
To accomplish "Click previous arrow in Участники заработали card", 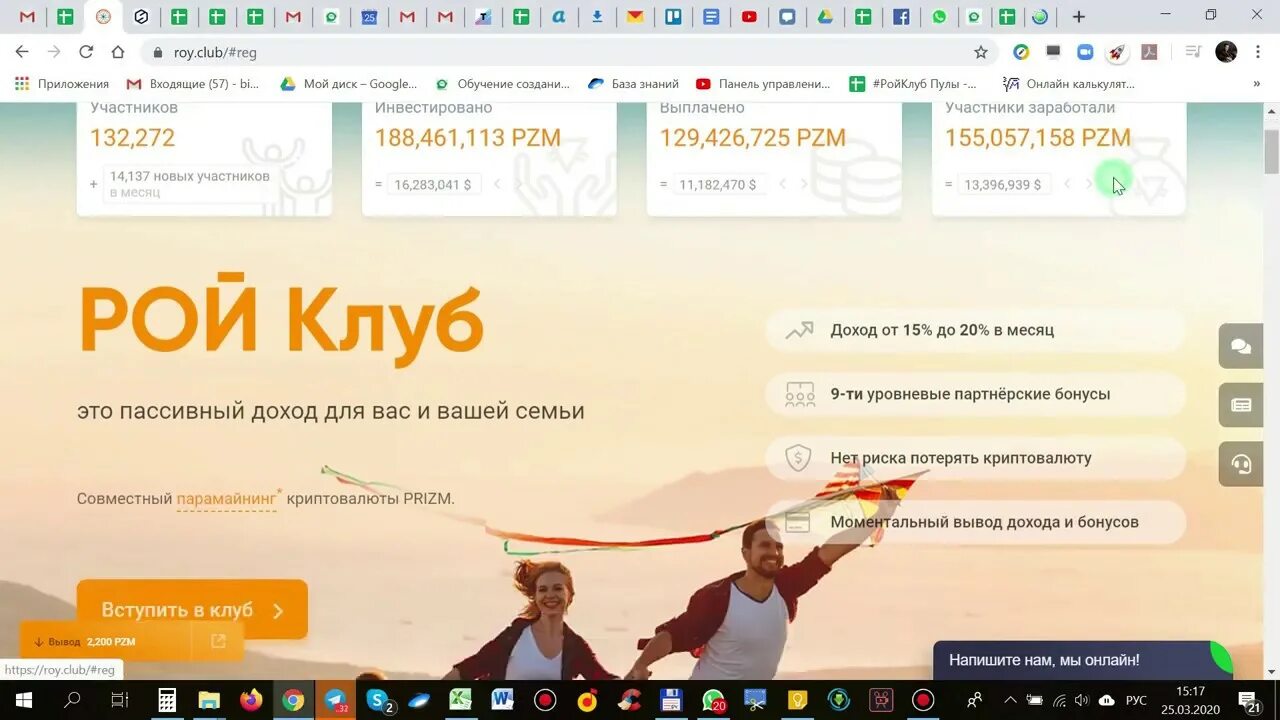I will point(1067,184).
